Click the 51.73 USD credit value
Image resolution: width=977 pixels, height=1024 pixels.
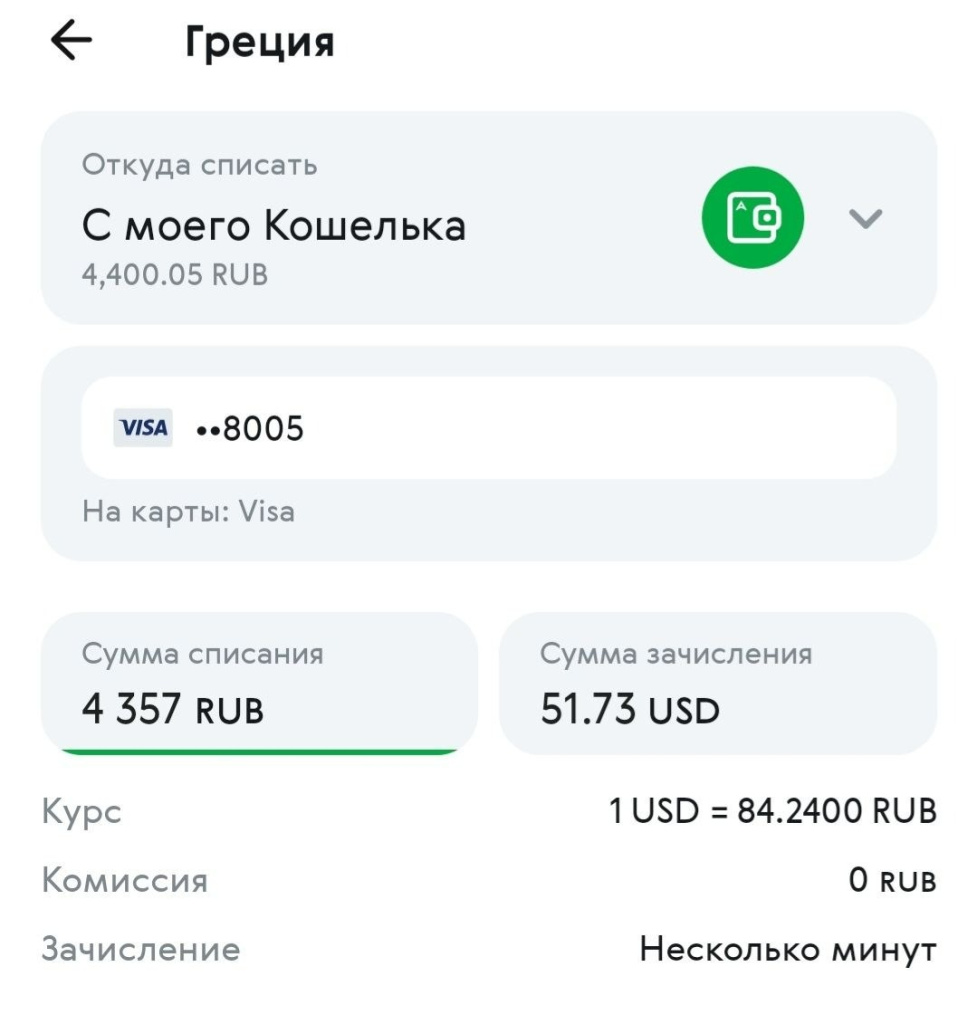click(x=630, y=709)
